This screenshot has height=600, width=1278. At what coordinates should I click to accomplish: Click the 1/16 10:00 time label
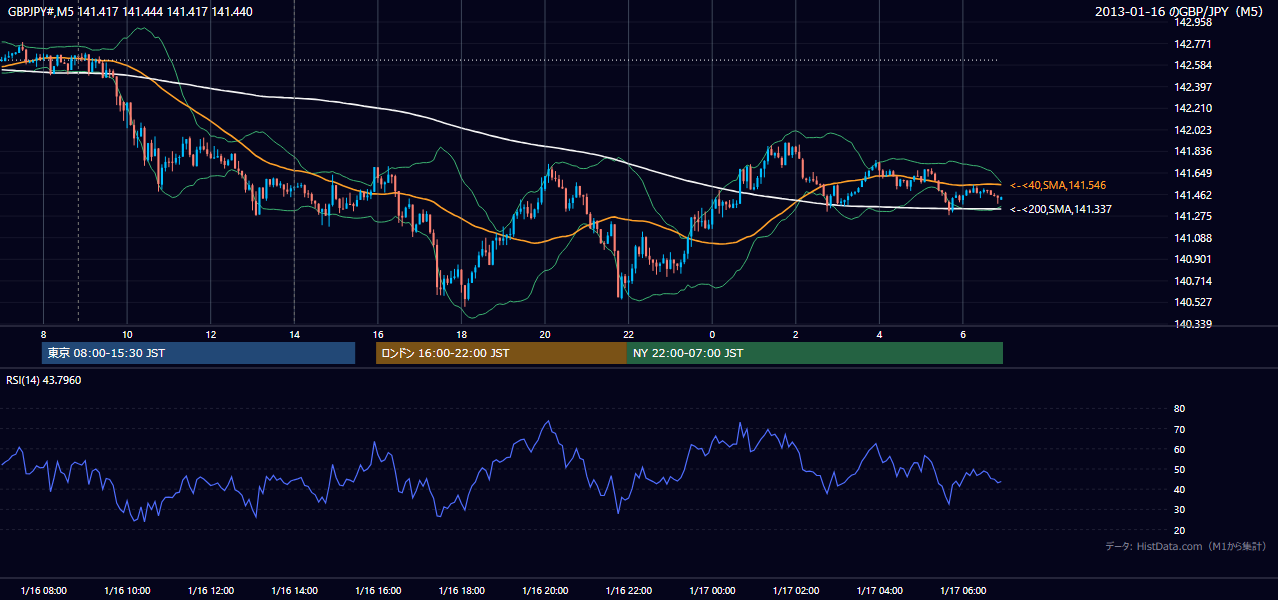tap(127, 591)
